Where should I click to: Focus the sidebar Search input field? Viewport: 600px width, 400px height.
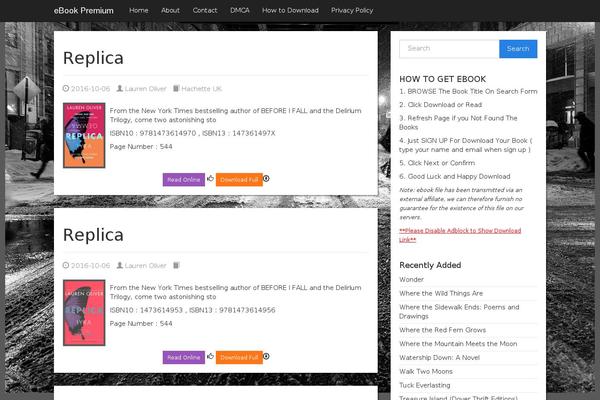[449, 49]
